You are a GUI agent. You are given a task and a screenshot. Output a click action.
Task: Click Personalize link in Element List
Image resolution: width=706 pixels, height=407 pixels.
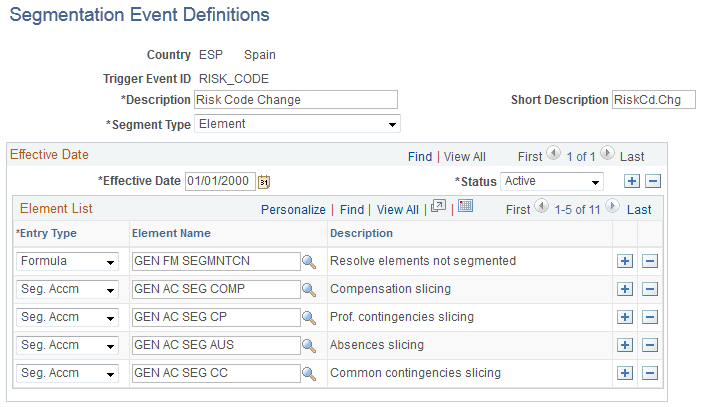293,210
